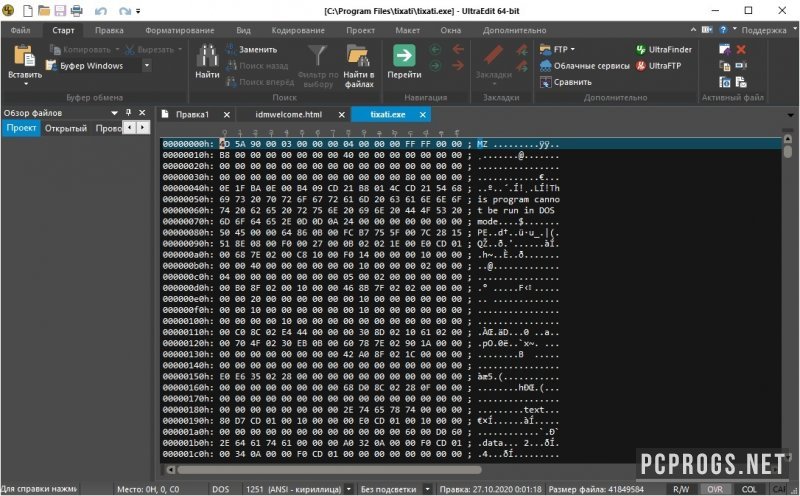This screenshot has height=496, width=800.
Task: Click the Вставить paste icon
Action: 24,56
